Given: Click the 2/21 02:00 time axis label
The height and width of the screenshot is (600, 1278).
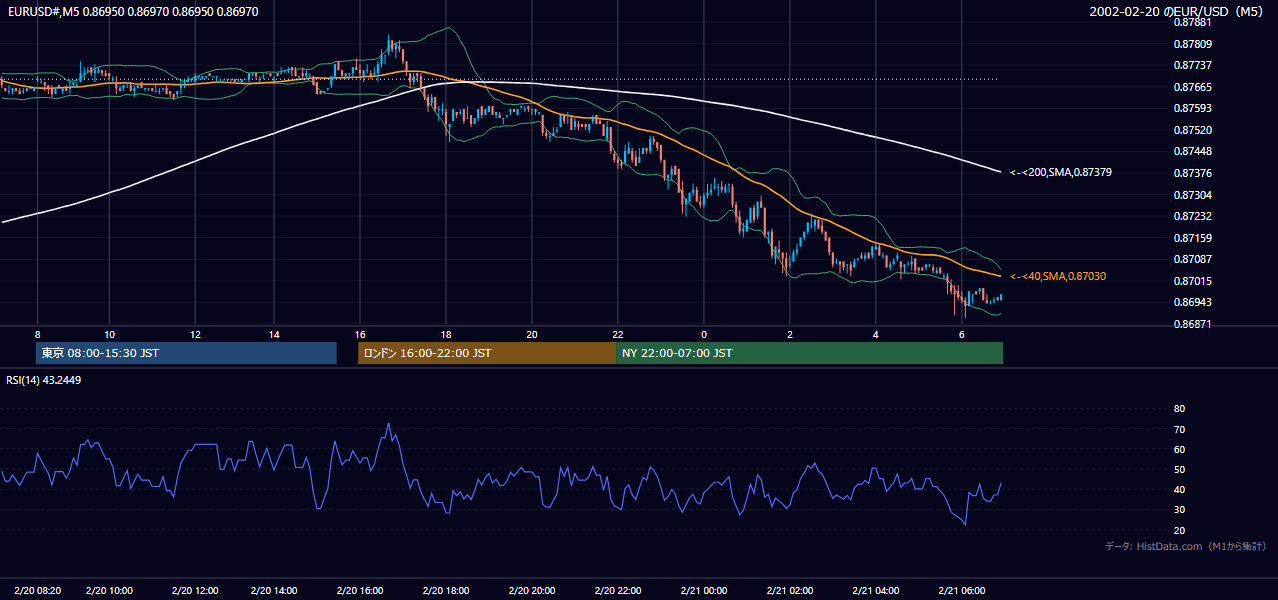Looking at the screenshot, I should 790,590.
